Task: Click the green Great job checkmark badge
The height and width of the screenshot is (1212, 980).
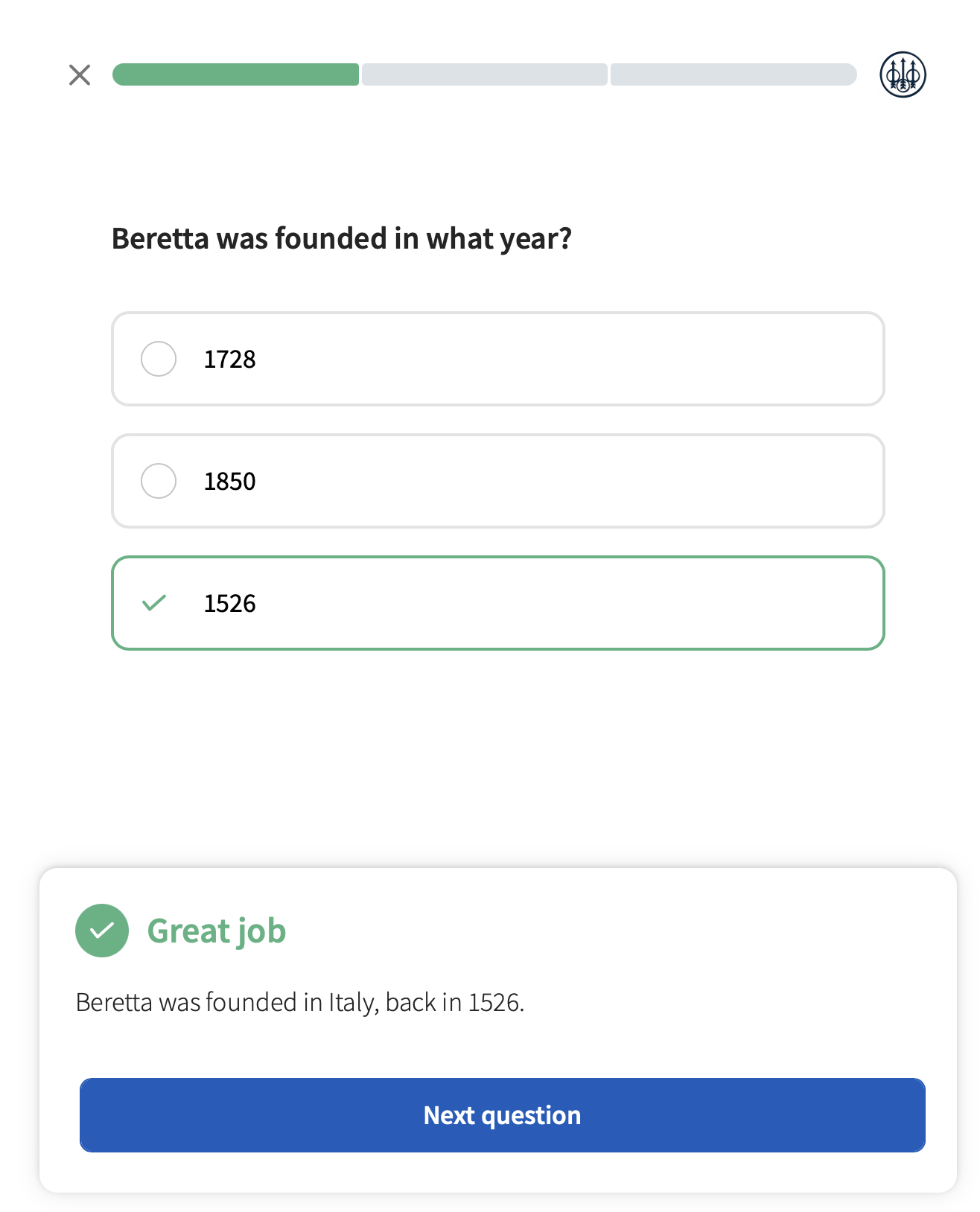Action: click(x=102, y=930)
